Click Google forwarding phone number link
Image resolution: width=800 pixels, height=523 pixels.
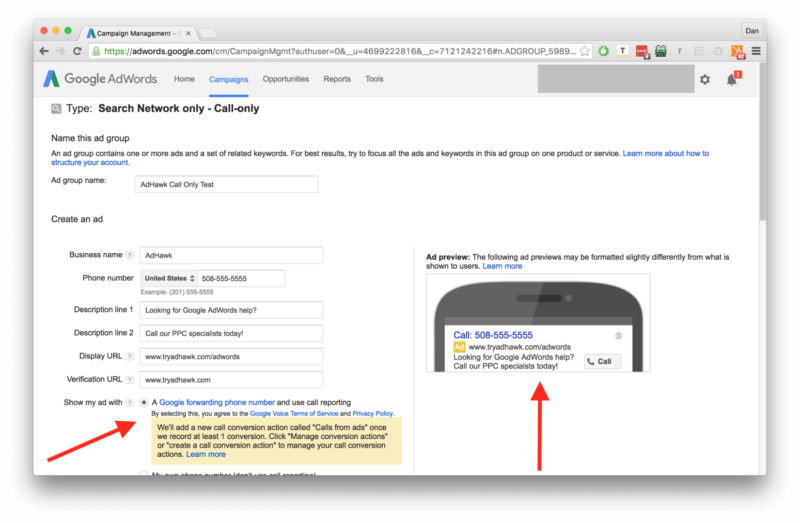pos(217,402)
